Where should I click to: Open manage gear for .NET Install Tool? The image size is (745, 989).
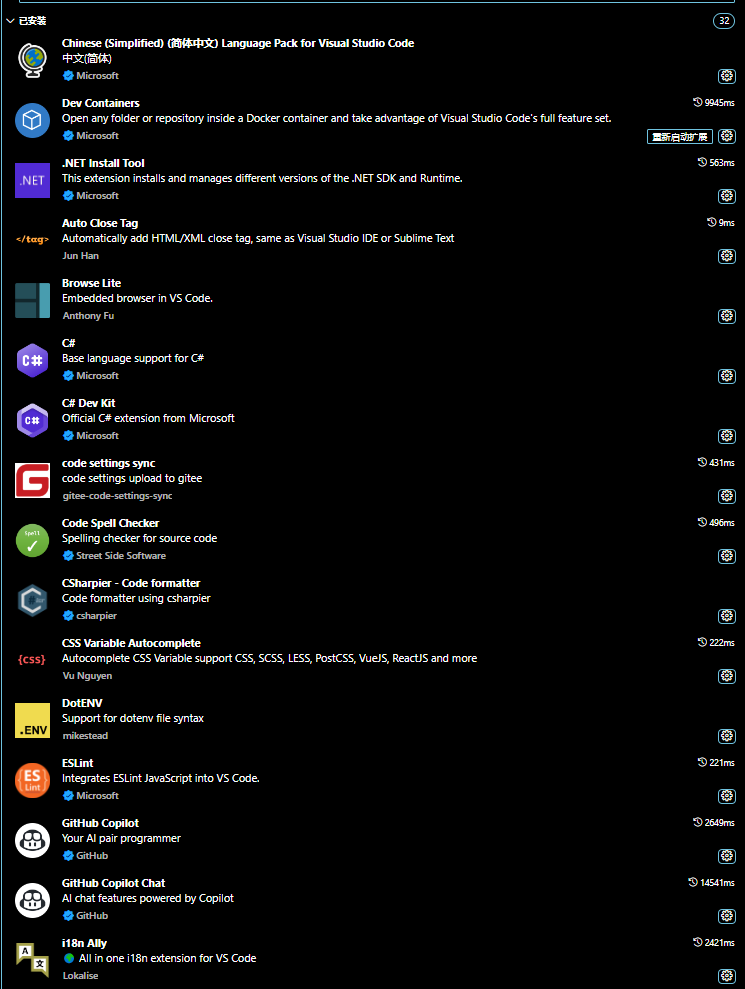tap(727, 196)
